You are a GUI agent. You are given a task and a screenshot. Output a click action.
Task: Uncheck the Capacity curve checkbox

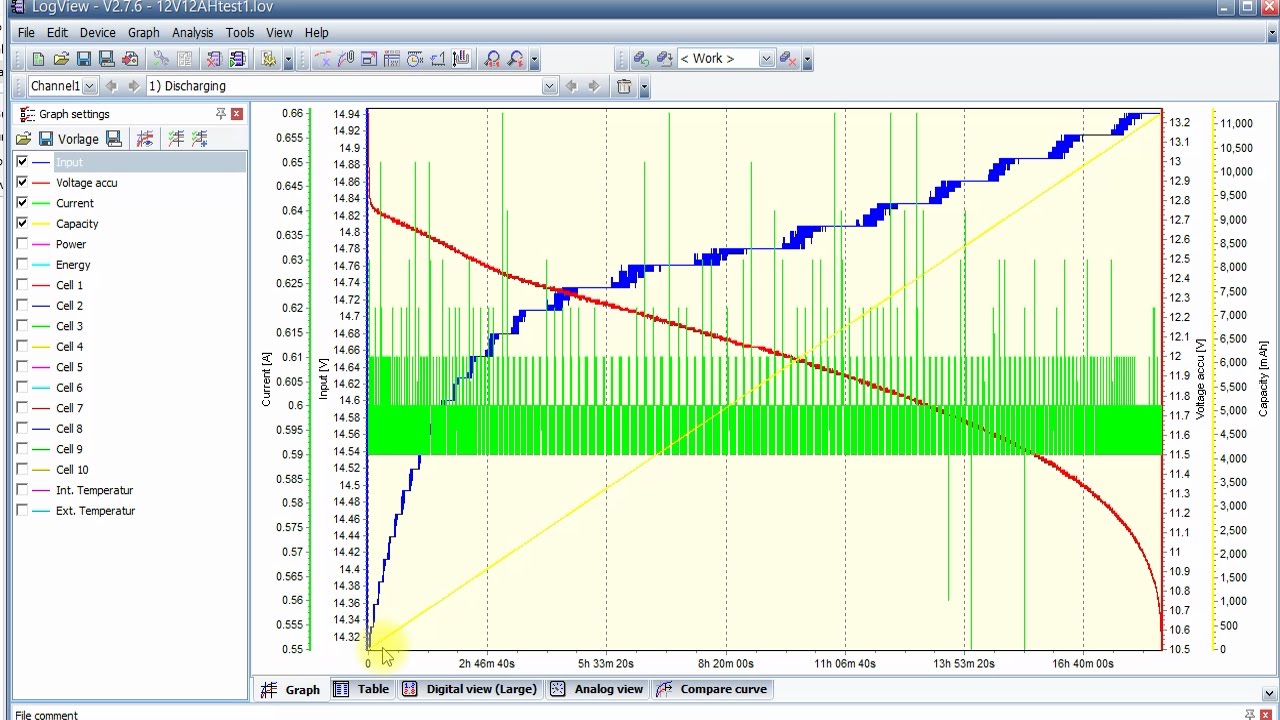[x=22, y=223]
